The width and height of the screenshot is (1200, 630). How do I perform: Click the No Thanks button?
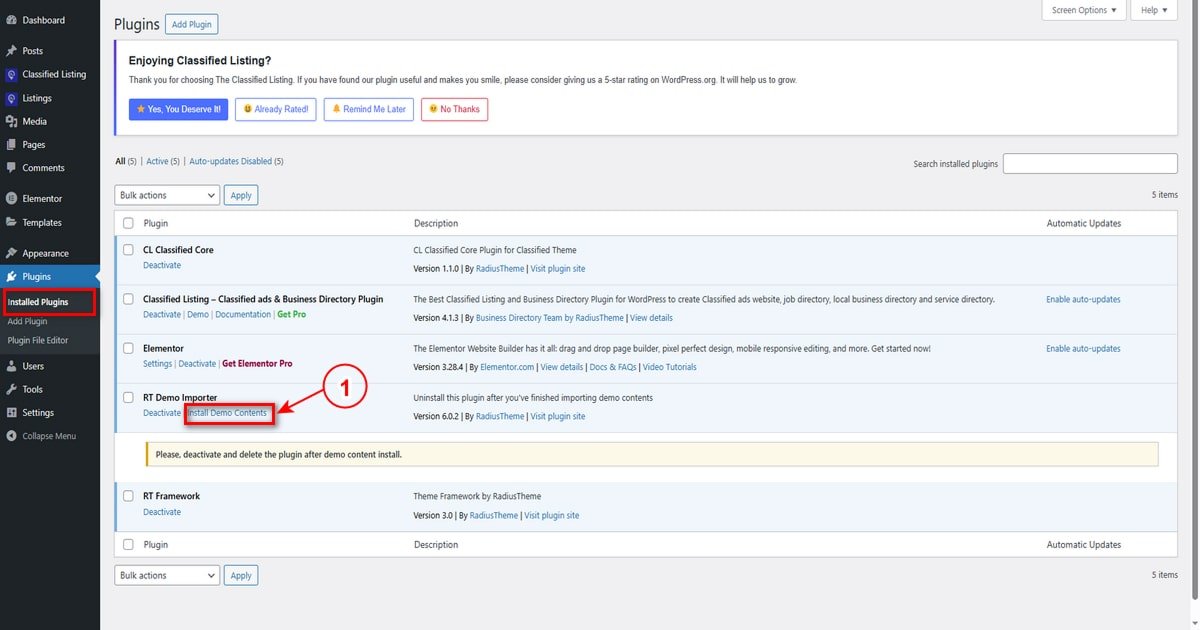[454, 109]
